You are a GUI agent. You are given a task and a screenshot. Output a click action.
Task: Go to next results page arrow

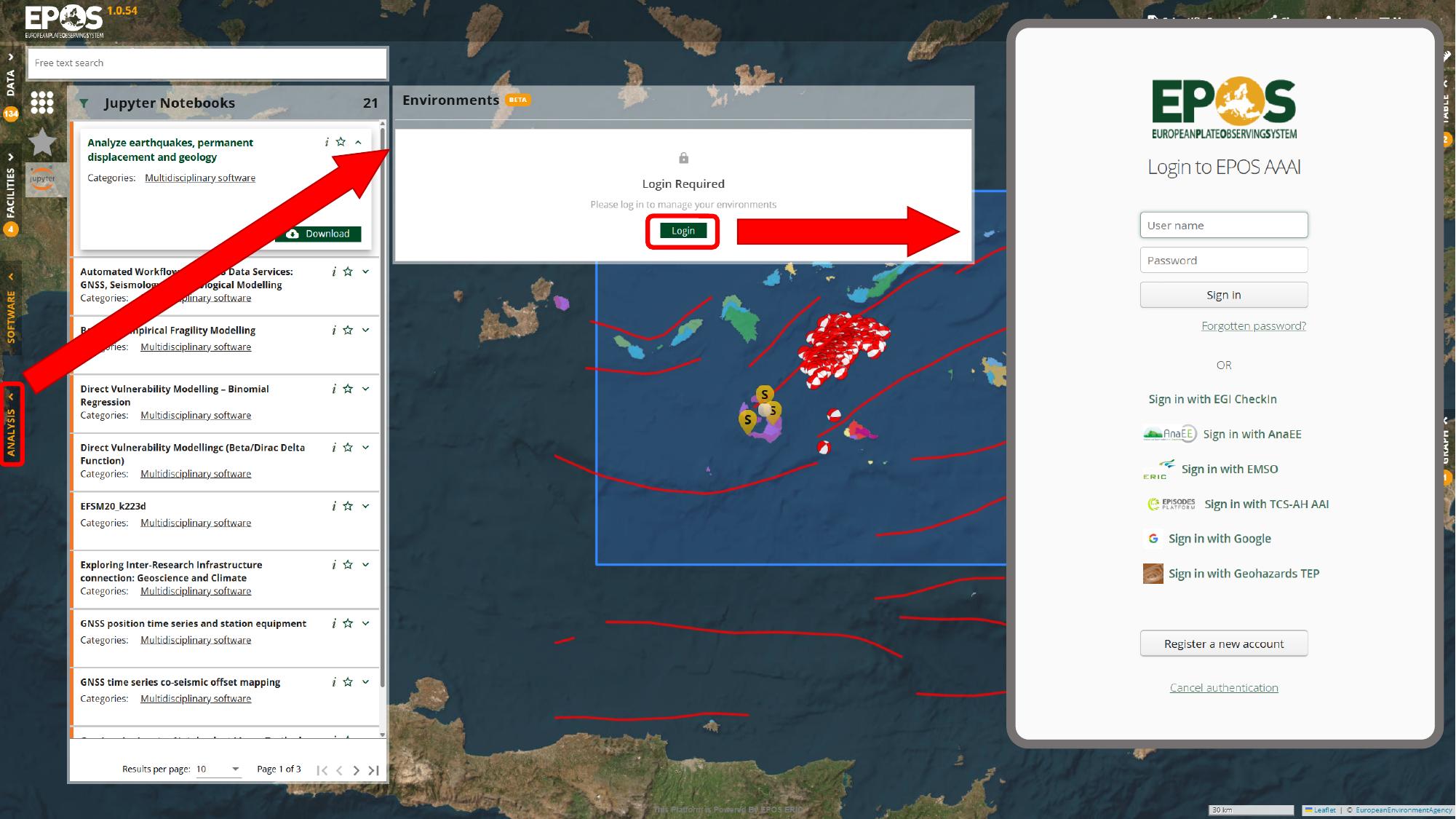(x=356, y=770)
